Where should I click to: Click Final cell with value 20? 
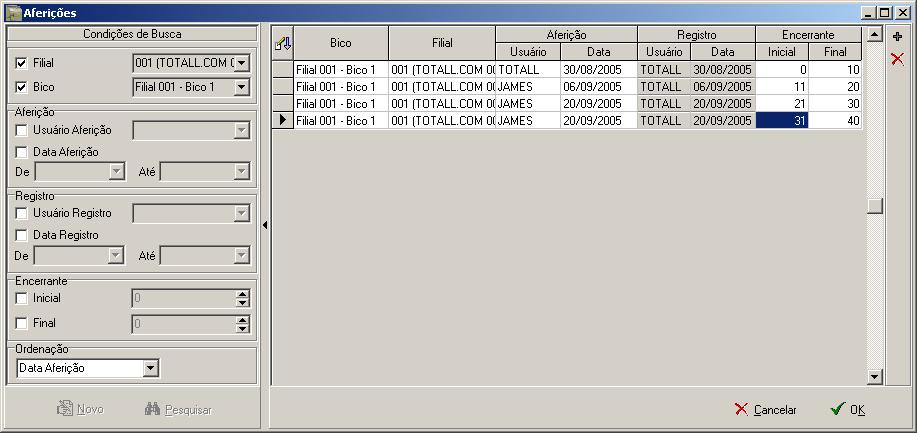[835, 87]
